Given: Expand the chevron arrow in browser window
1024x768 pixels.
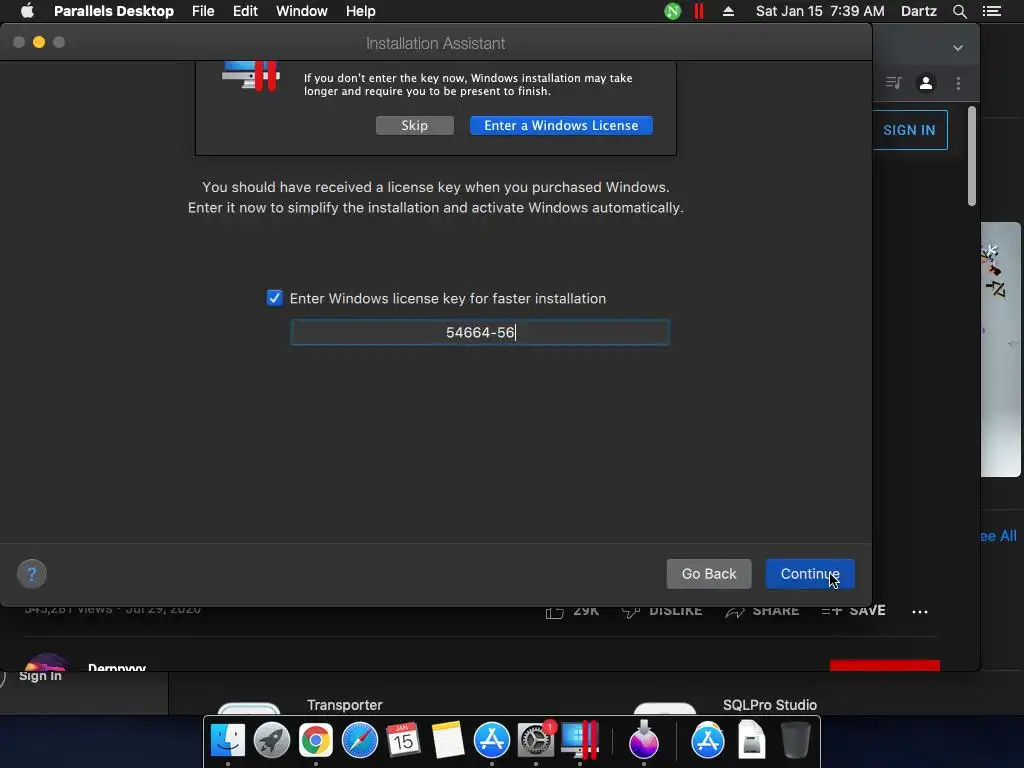Looking at the screenshot, I should pyautogui.click(x=957, y=48).
